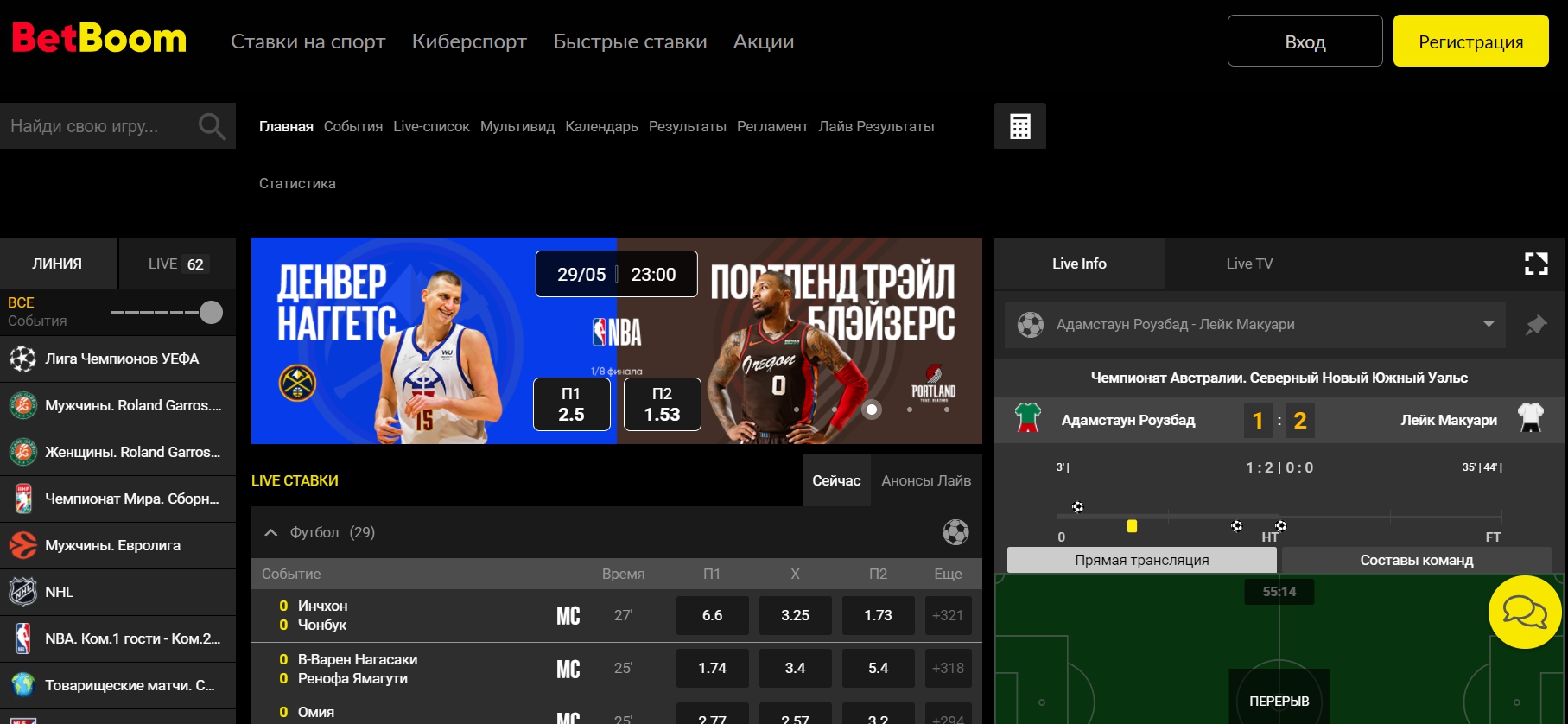
Task: Open Результаты page
Action: tap(688, 126)
